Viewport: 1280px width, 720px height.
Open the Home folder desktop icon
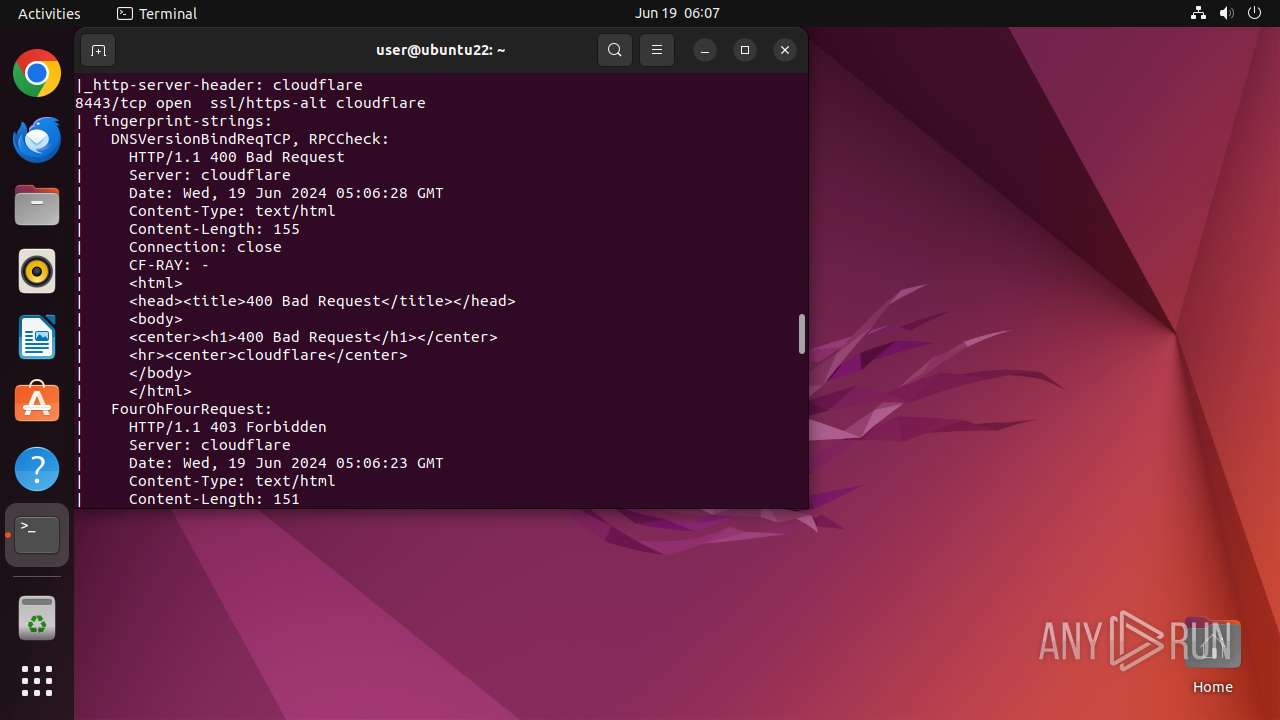(x=1212, y=657)
